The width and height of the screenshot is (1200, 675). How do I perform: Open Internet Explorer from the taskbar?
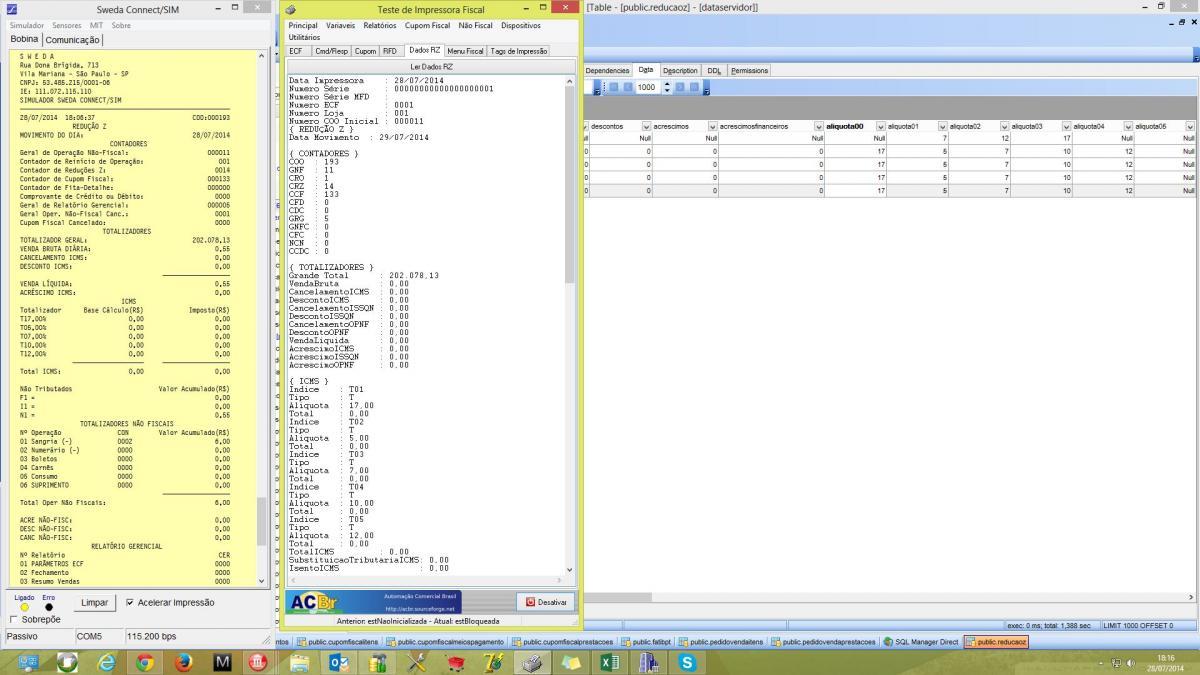tap(105, 661)
